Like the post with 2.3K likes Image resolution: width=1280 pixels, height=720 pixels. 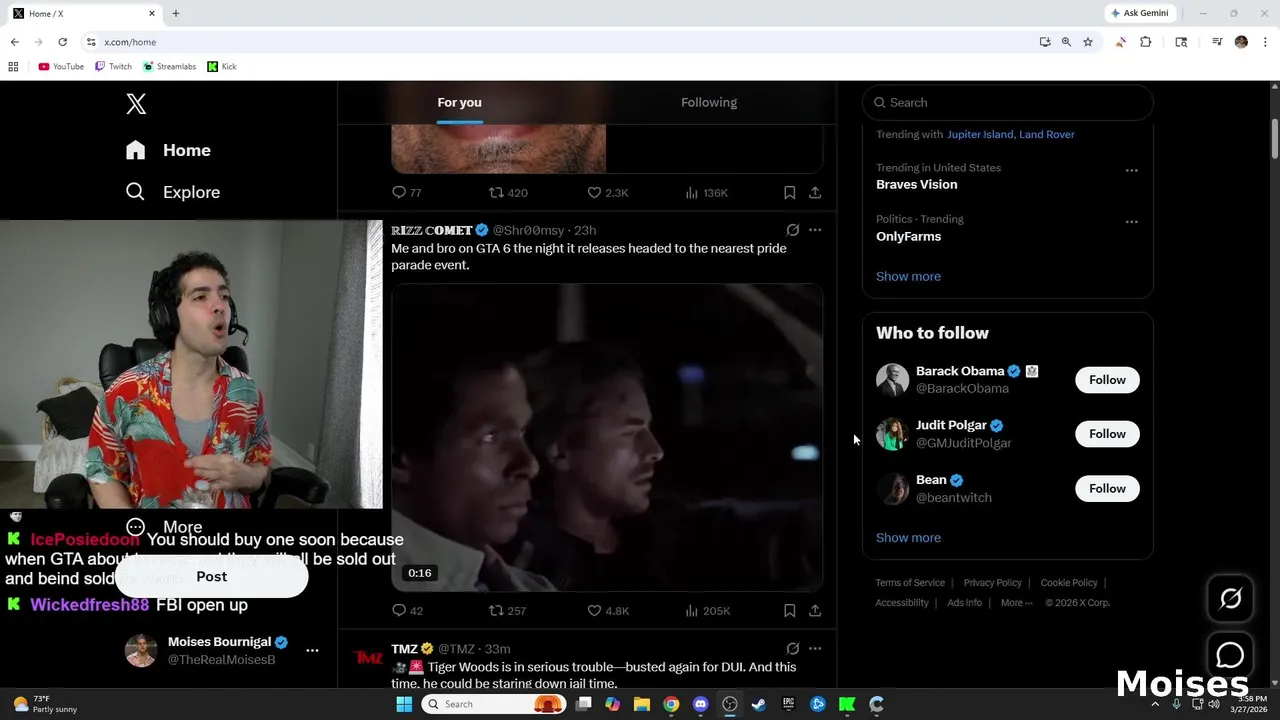[594, 192]
